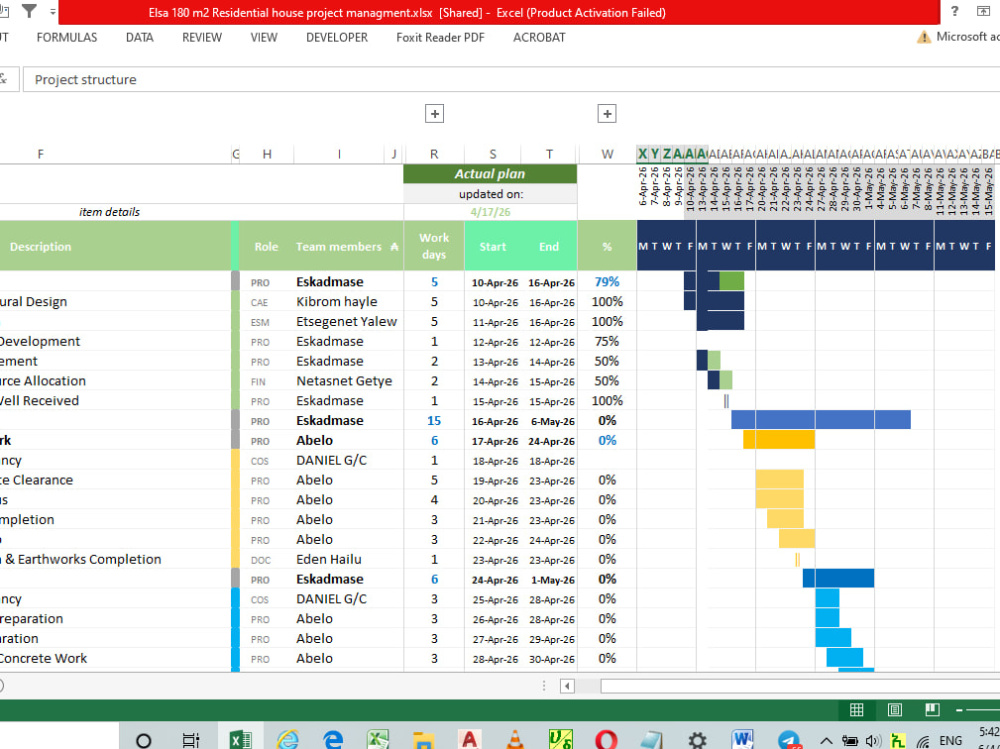Click the formula bar showing Project structure

click(x=510, y=80)
